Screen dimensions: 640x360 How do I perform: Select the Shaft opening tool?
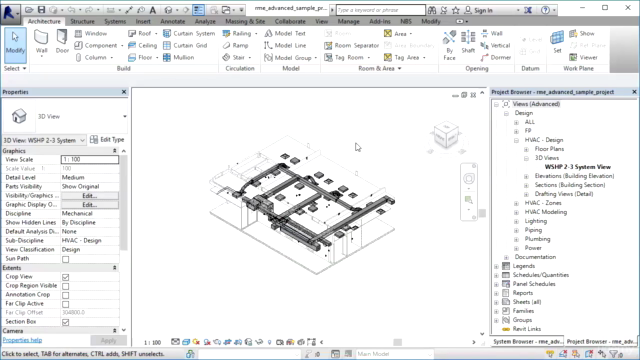(x=468, y=42)
